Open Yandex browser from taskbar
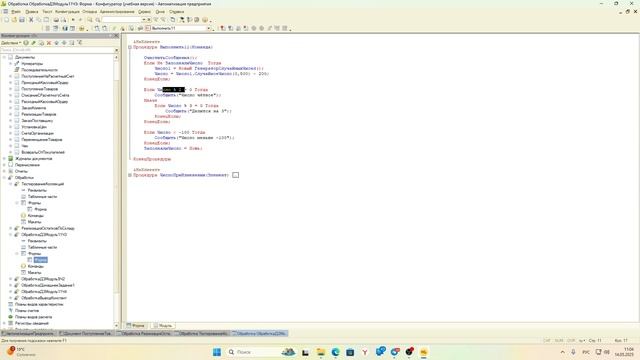Screen dimensions: 640x360 [x=365, y=352]
